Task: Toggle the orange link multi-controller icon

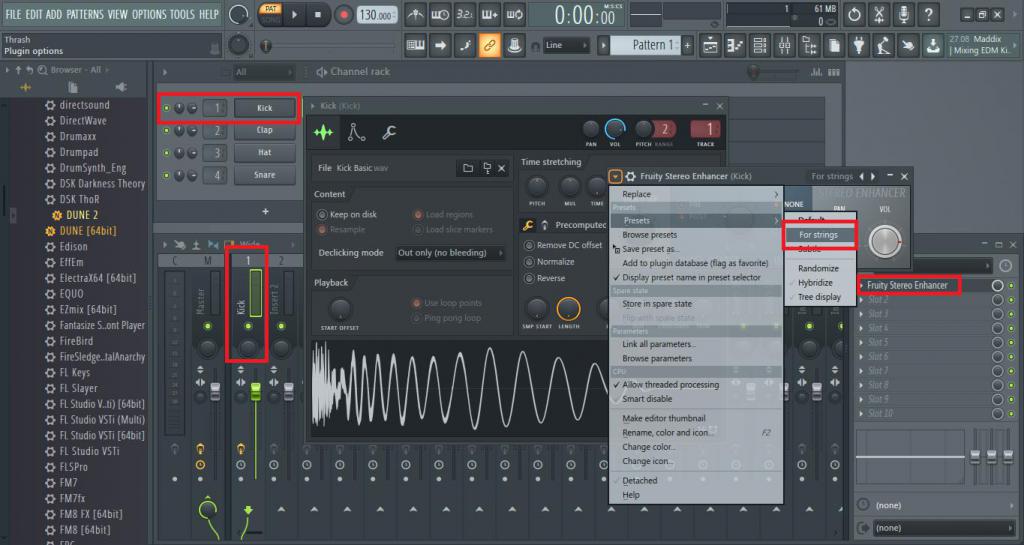Action: [x=489, y=45]
